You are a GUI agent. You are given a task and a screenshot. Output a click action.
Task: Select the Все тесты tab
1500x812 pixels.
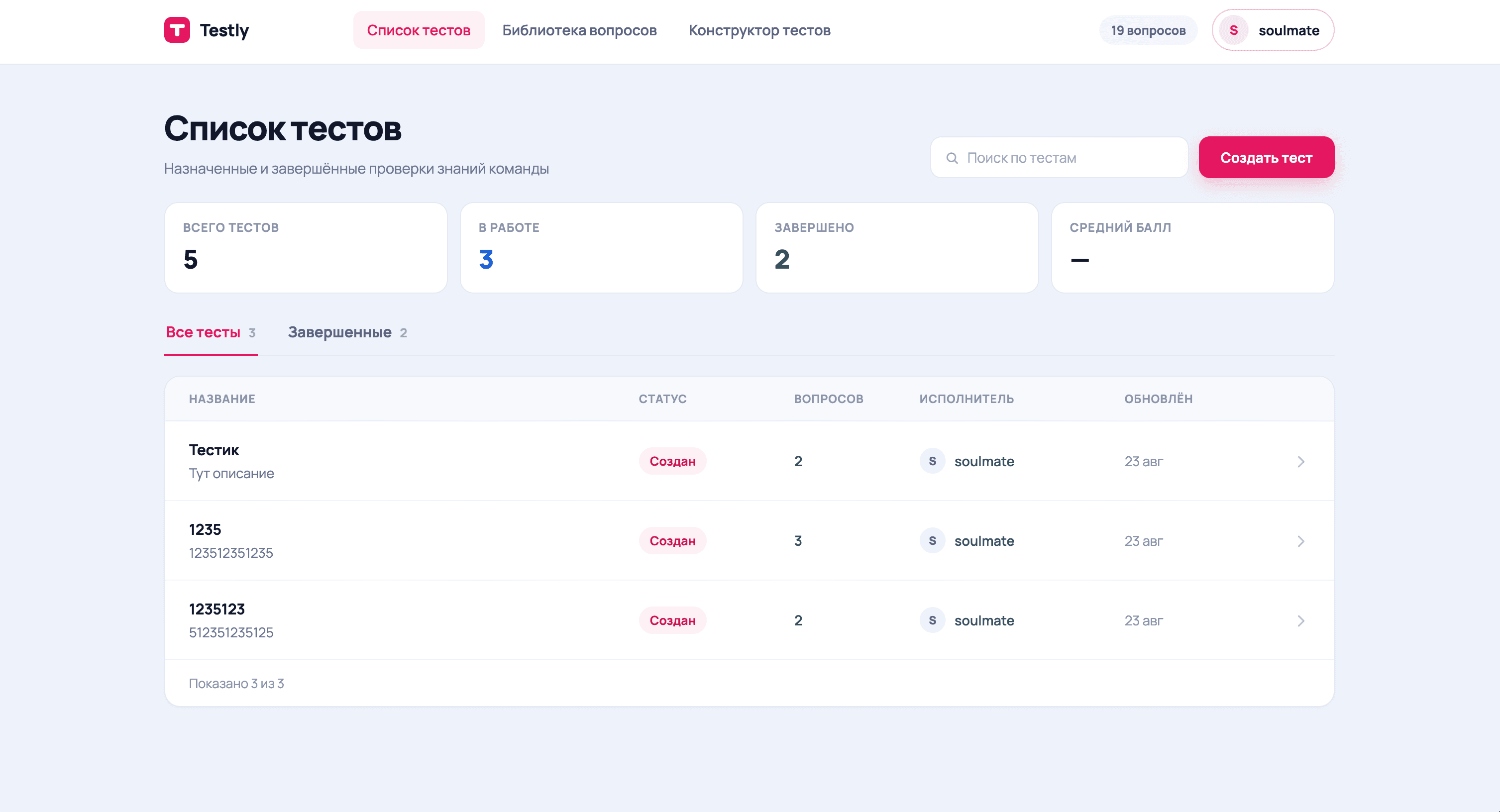click(211, 332)
